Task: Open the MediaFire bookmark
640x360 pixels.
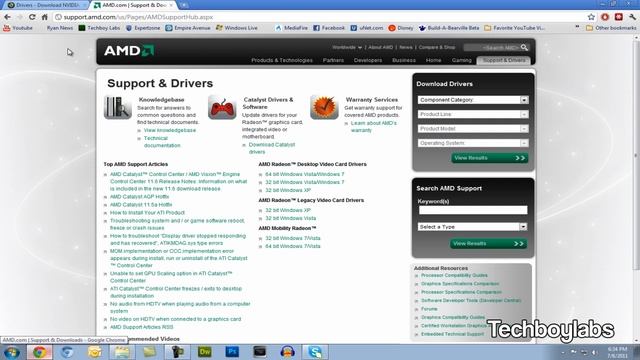Action: click(x=291, y=28)
